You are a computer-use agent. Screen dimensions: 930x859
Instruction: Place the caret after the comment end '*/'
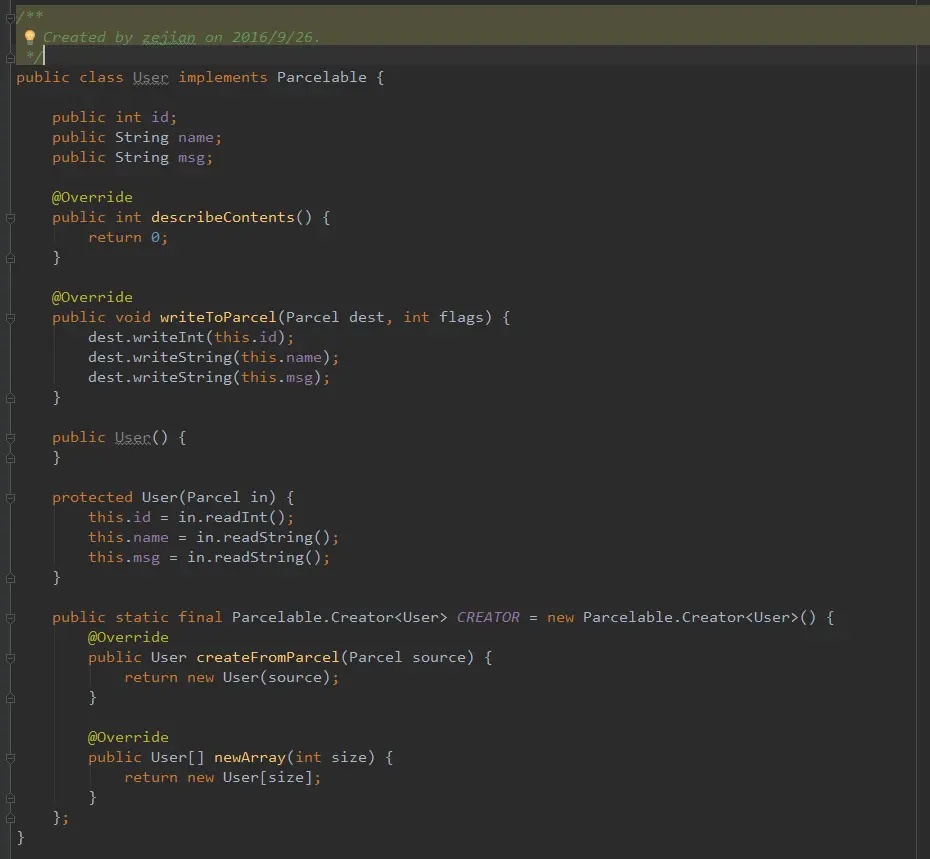44,56
